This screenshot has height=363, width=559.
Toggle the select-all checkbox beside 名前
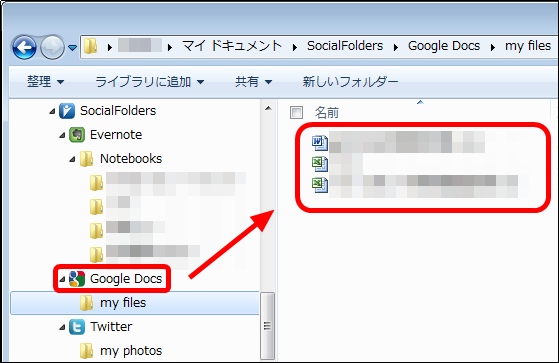(x=296, y=112)
